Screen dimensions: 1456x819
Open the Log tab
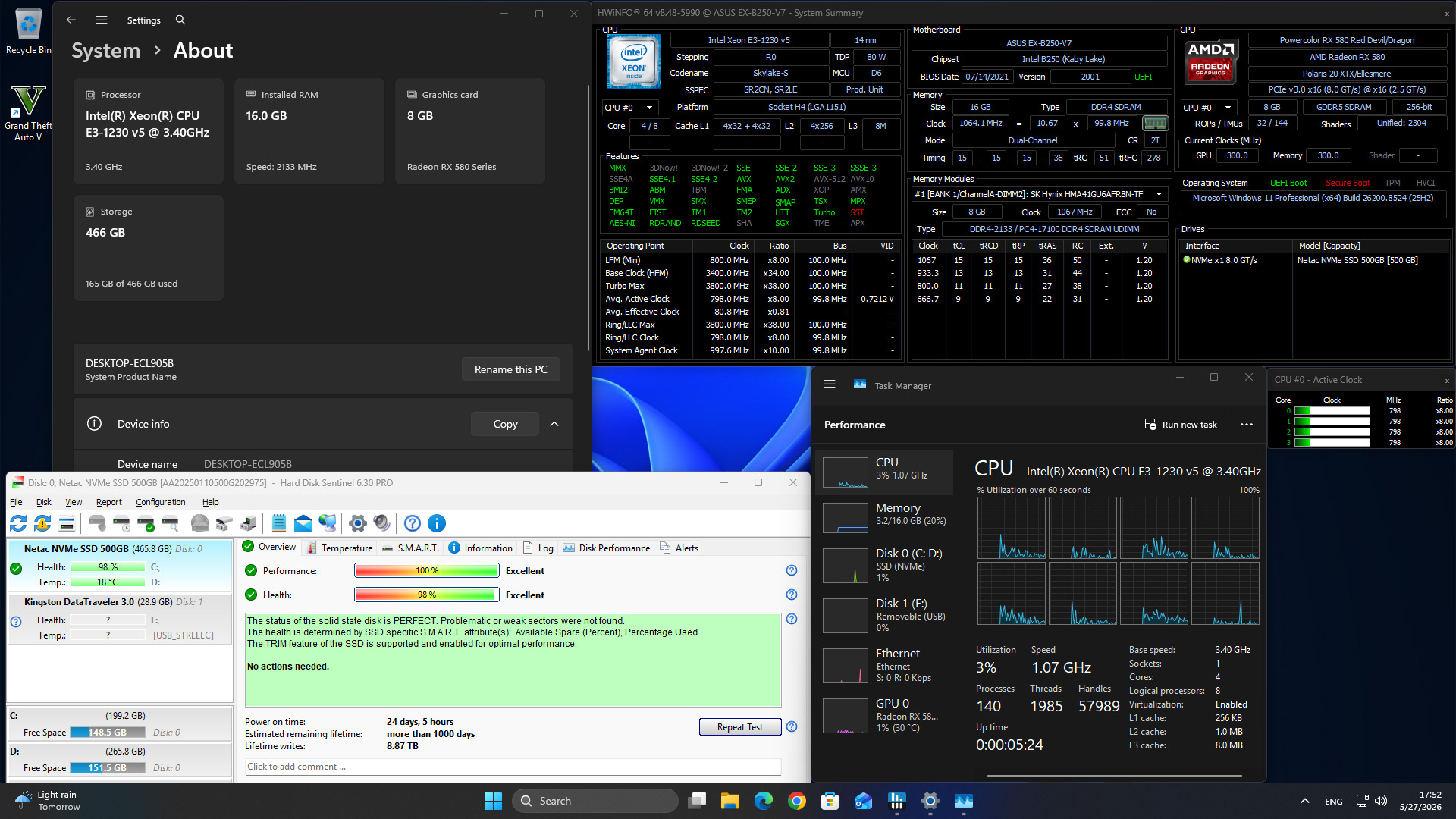[538, 548]
